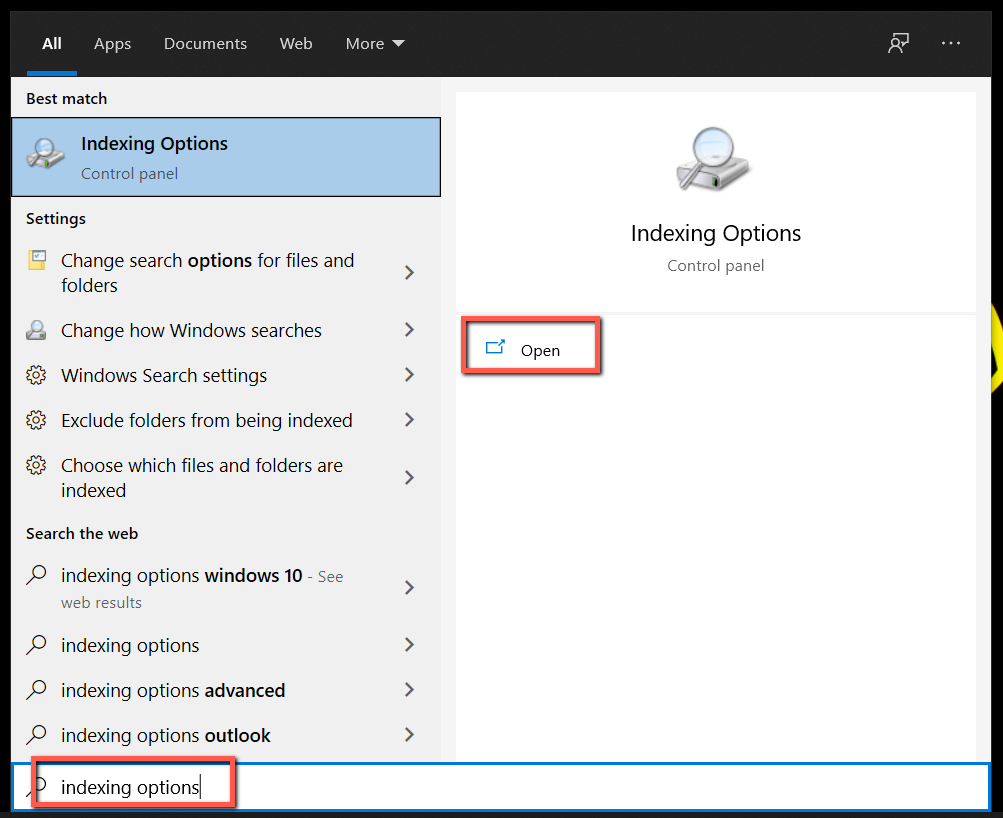The width and height of the screenshot is (1003, 818).
Task: Click the Best match section heading
Action: (x=67, y=98)
